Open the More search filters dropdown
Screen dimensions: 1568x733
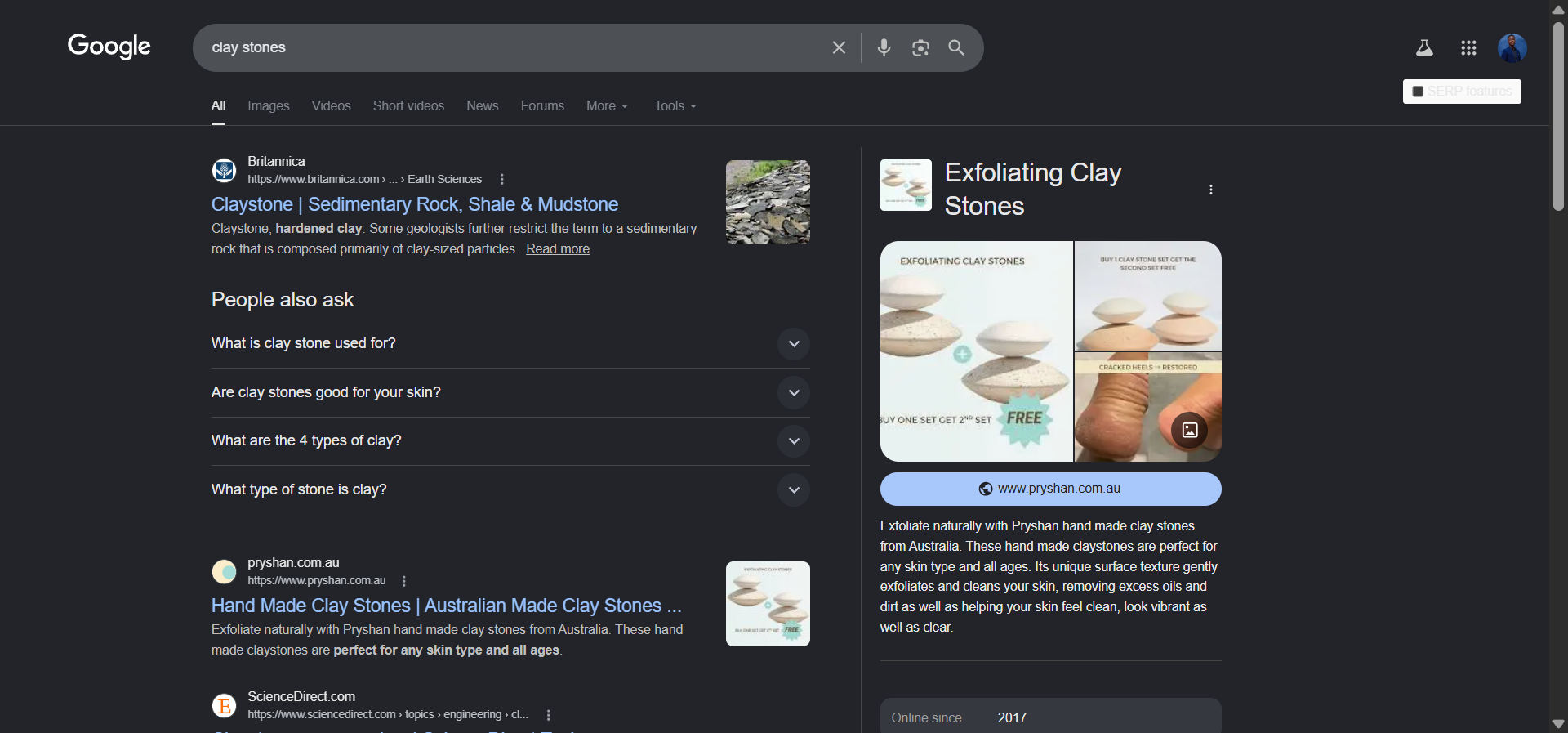pyautogui.click(x=607, y=106)
